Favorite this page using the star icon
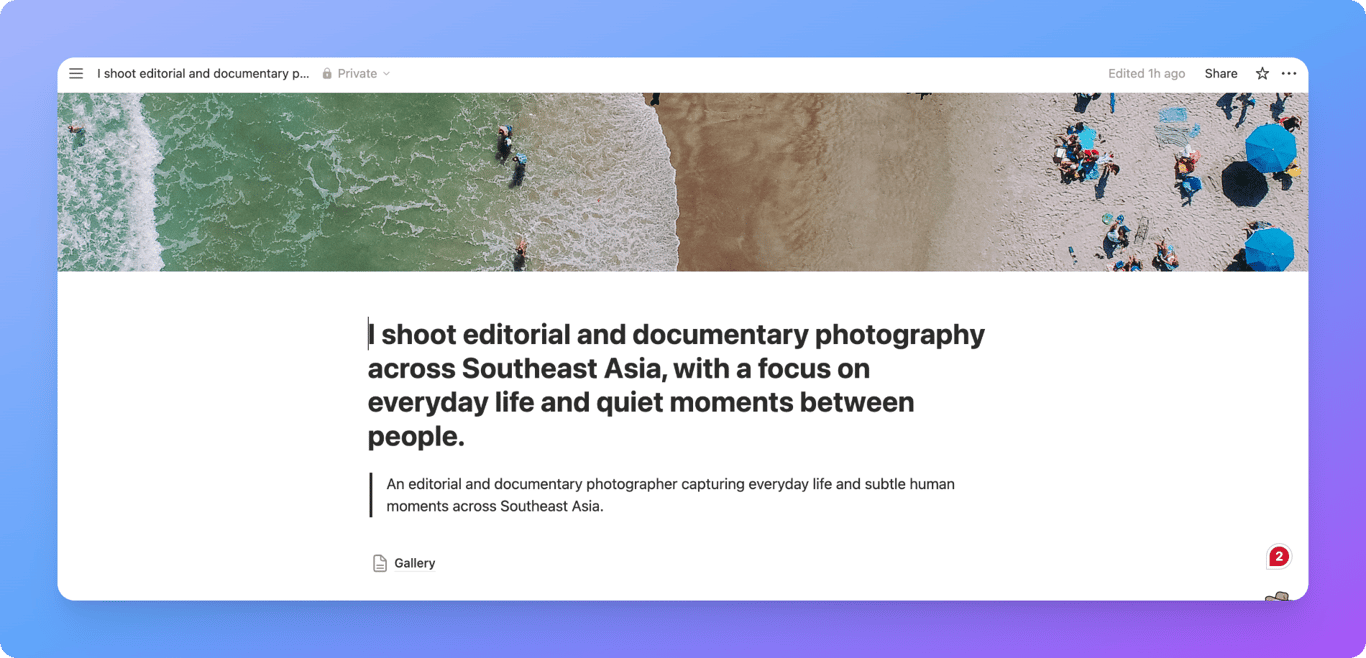Screen dimensions: 1366x658 tap(1261, 73)
